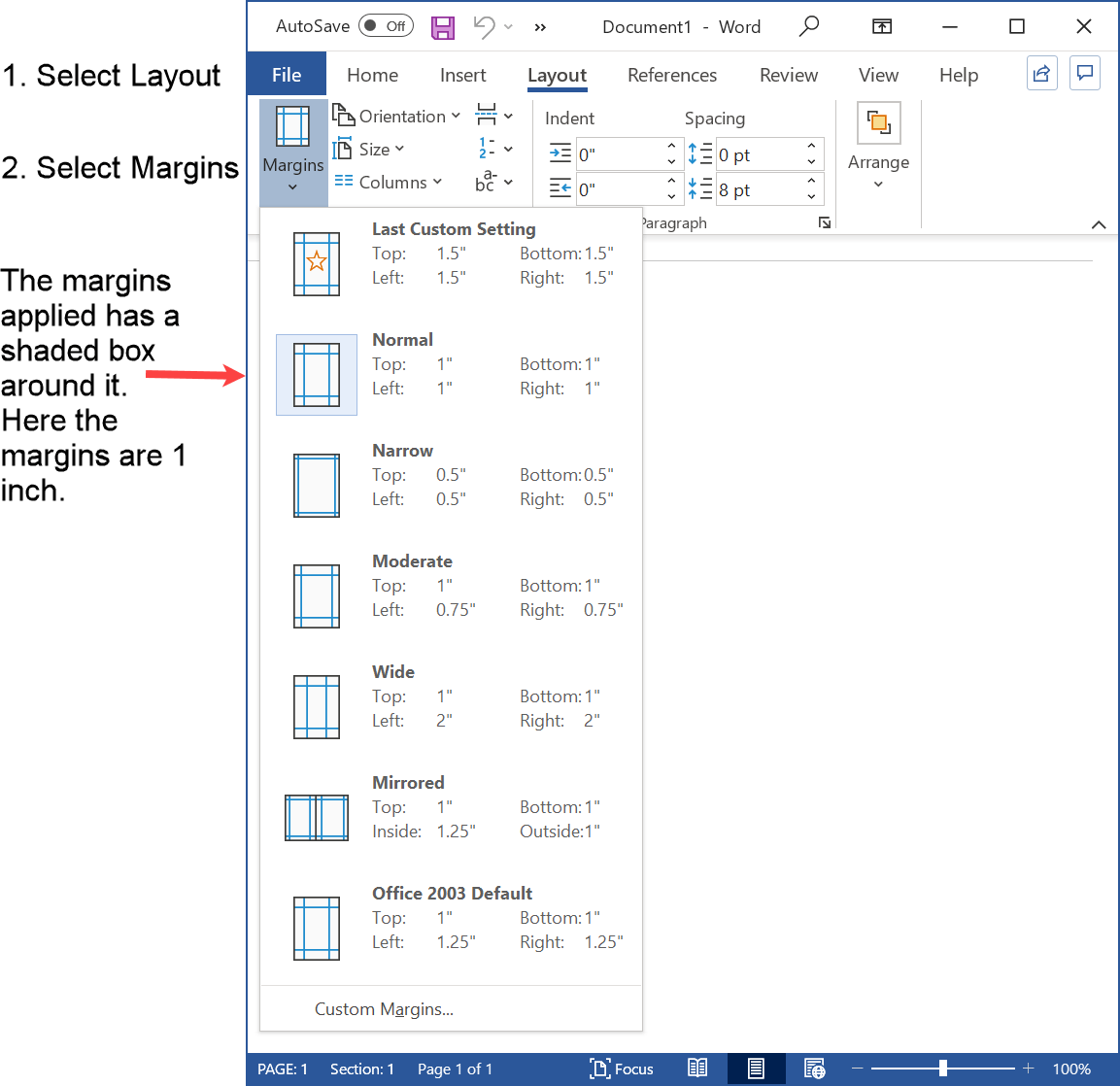The width and height of the screenshot is (1120, 1086).
Task: Open the Size dropdown
Action: tap(368, 150)
